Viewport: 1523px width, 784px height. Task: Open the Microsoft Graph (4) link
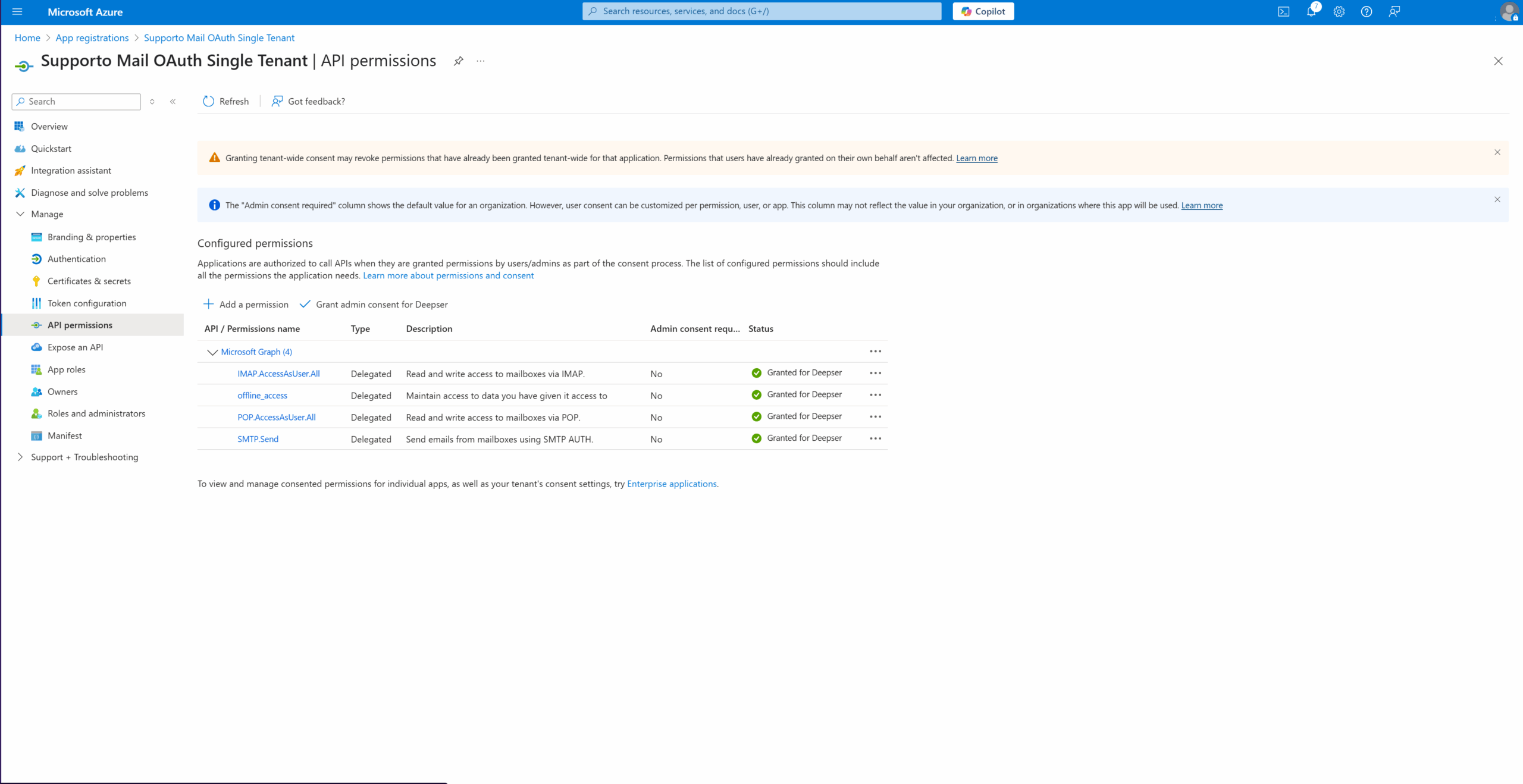[x=256, y=352]
